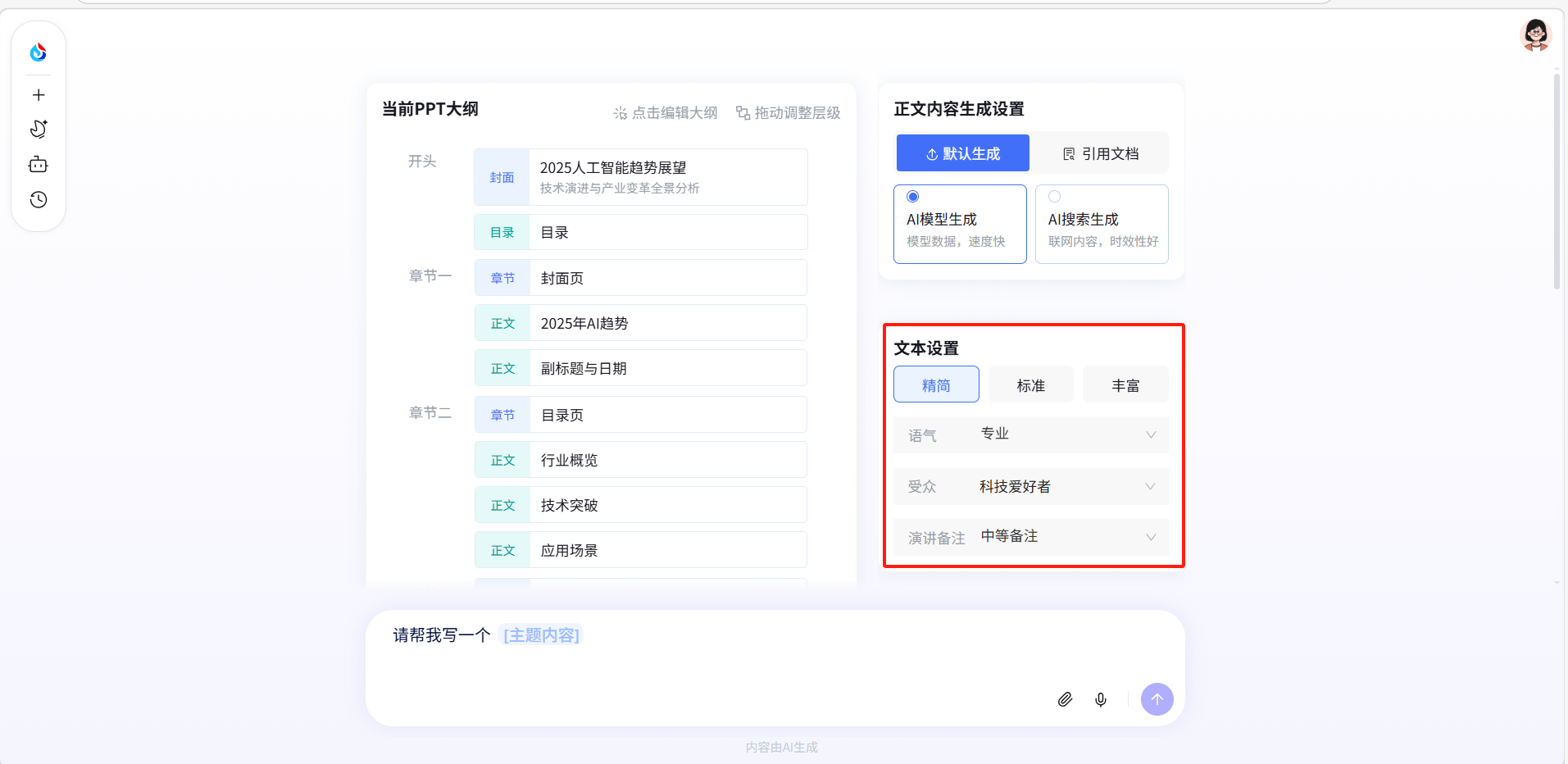Choose the 精简 text length option
This screenshot has height=764, width=1568.
coord(936,385)
